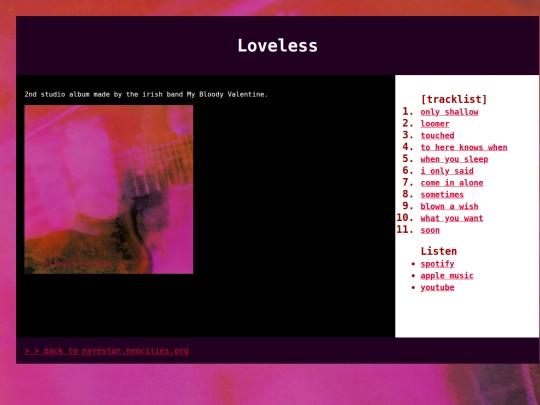Image resolution: width=540 pixels, height=405 pixels.
Task: Open the 'soon' track link
Action: pyautogui.click(x=430, y=230)
